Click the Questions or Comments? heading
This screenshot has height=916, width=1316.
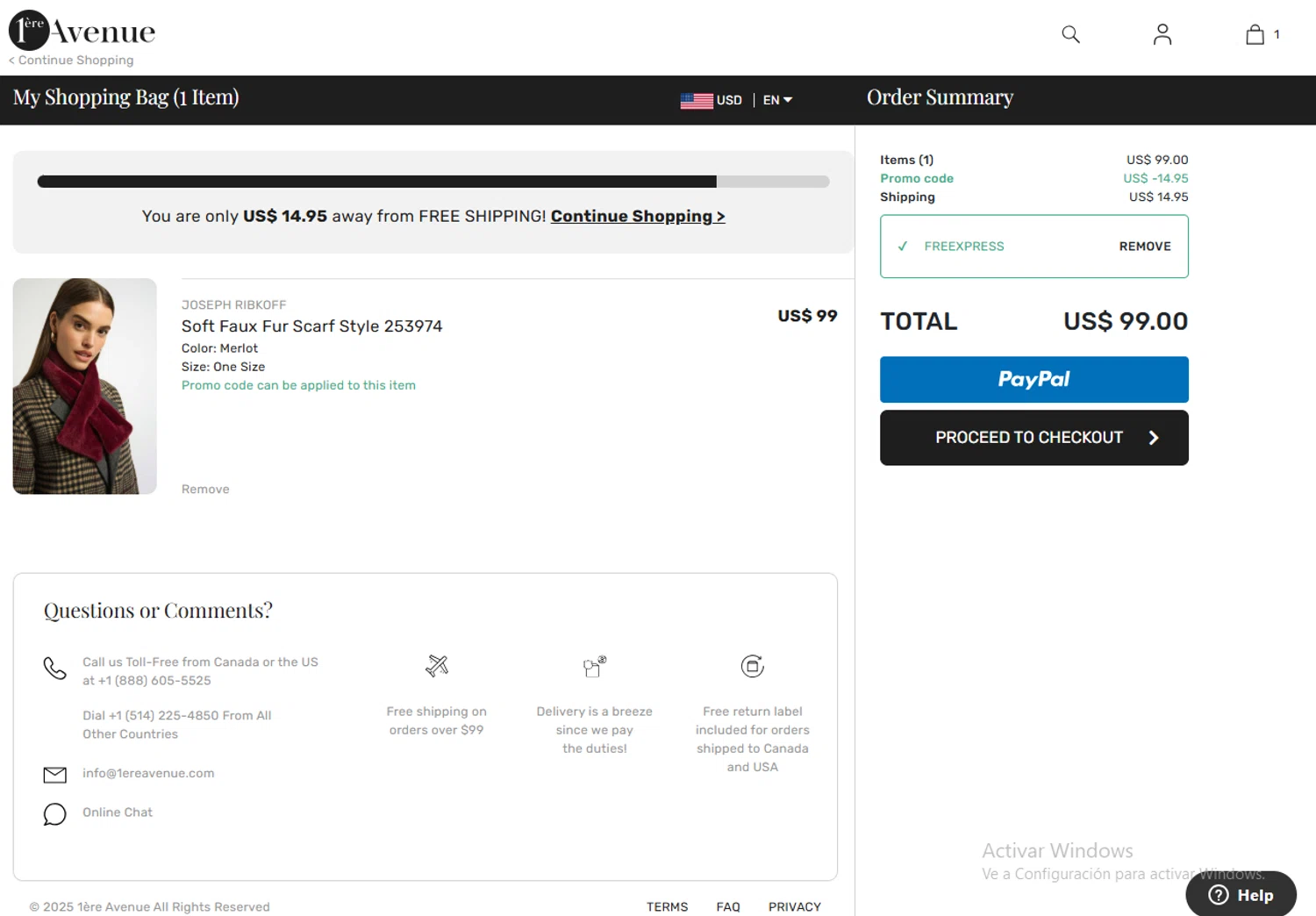click(x=158, y=611)
